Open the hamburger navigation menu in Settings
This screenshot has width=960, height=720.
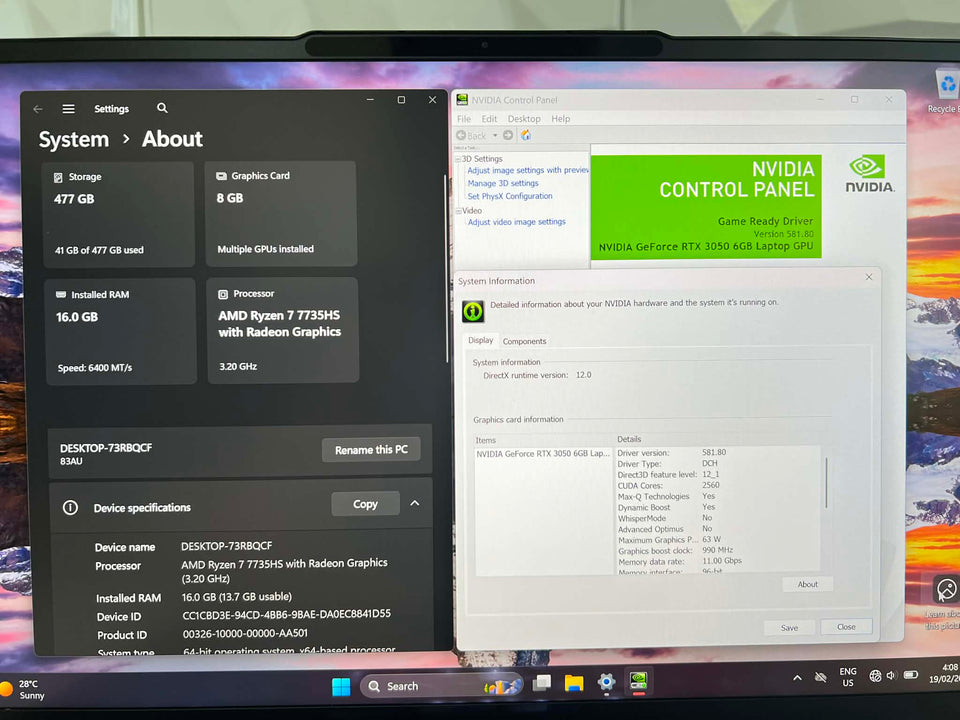pyautogui.click(x=68, y=108)
